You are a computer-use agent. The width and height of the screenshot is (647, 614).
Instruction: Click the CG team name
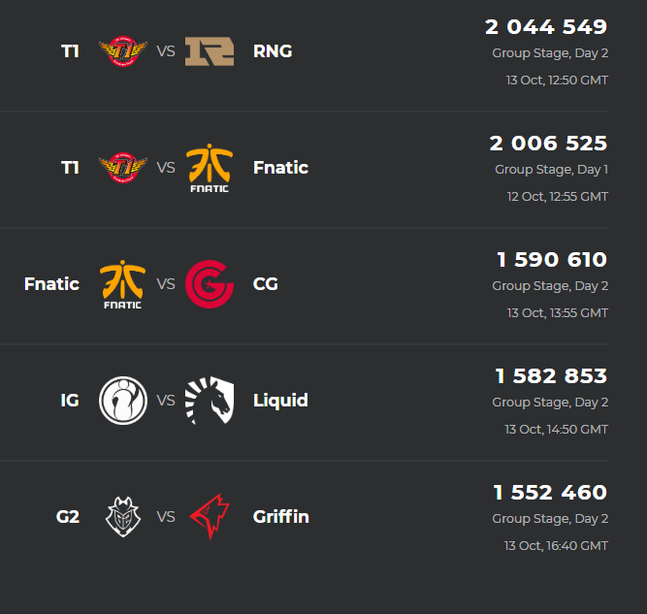tap(265, 284)
